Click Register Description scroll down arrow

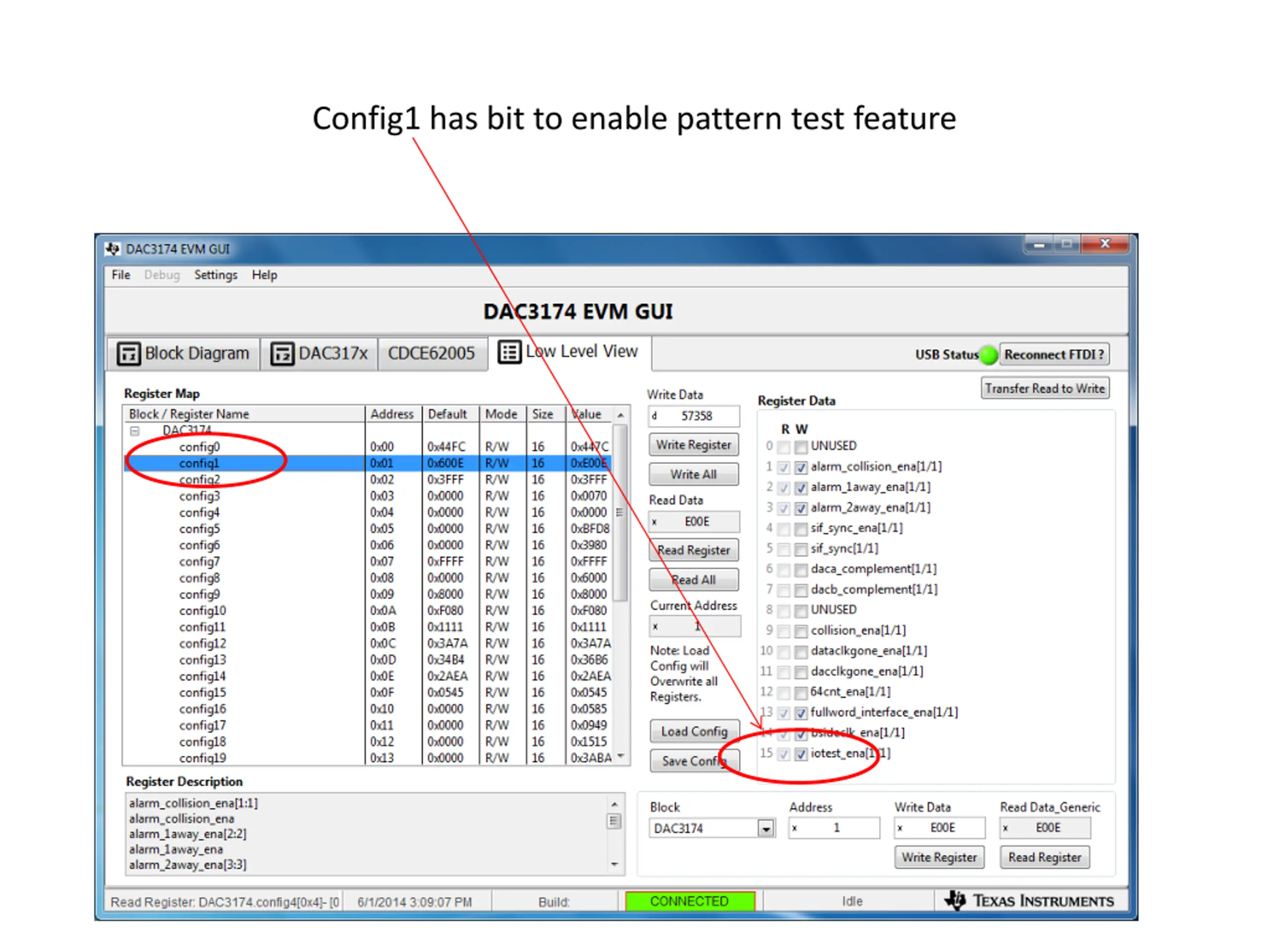(x=614, y=864)
